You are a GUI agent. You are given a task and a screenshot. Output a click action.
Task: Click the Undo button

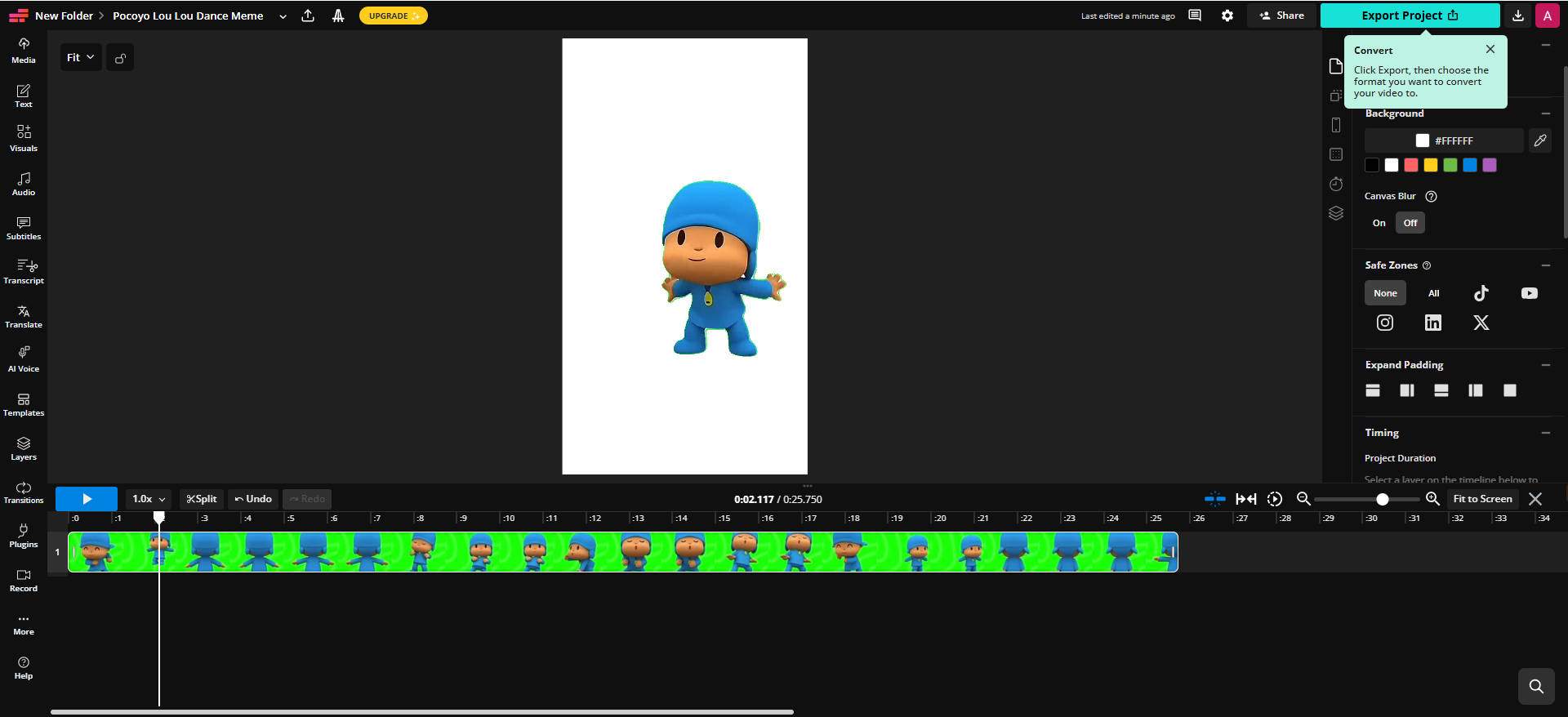click(253, 499)
